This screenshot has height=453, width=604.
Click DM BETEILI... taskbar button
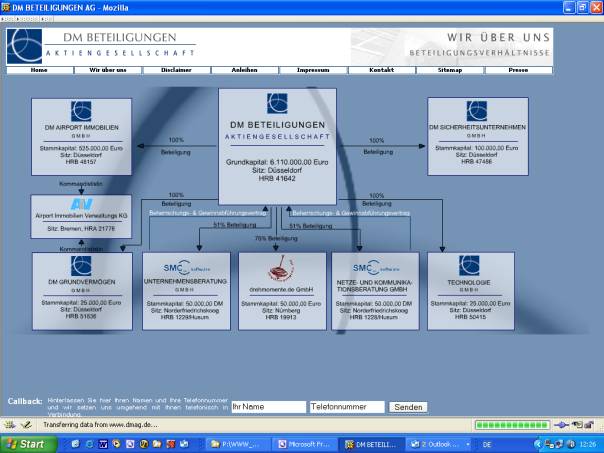coord(372,445)
